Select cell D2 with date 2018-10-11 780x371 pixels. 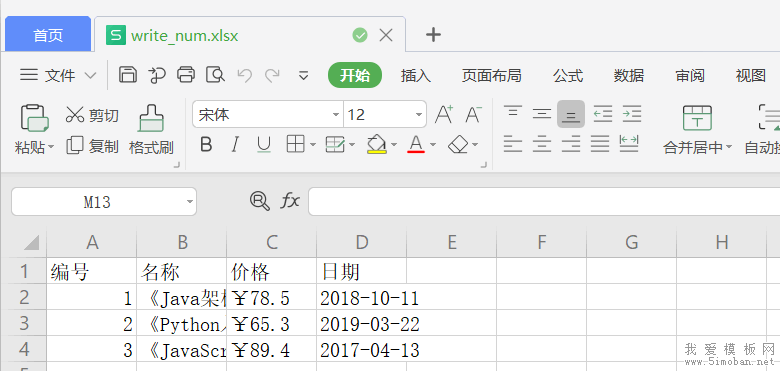click(362, 297)
